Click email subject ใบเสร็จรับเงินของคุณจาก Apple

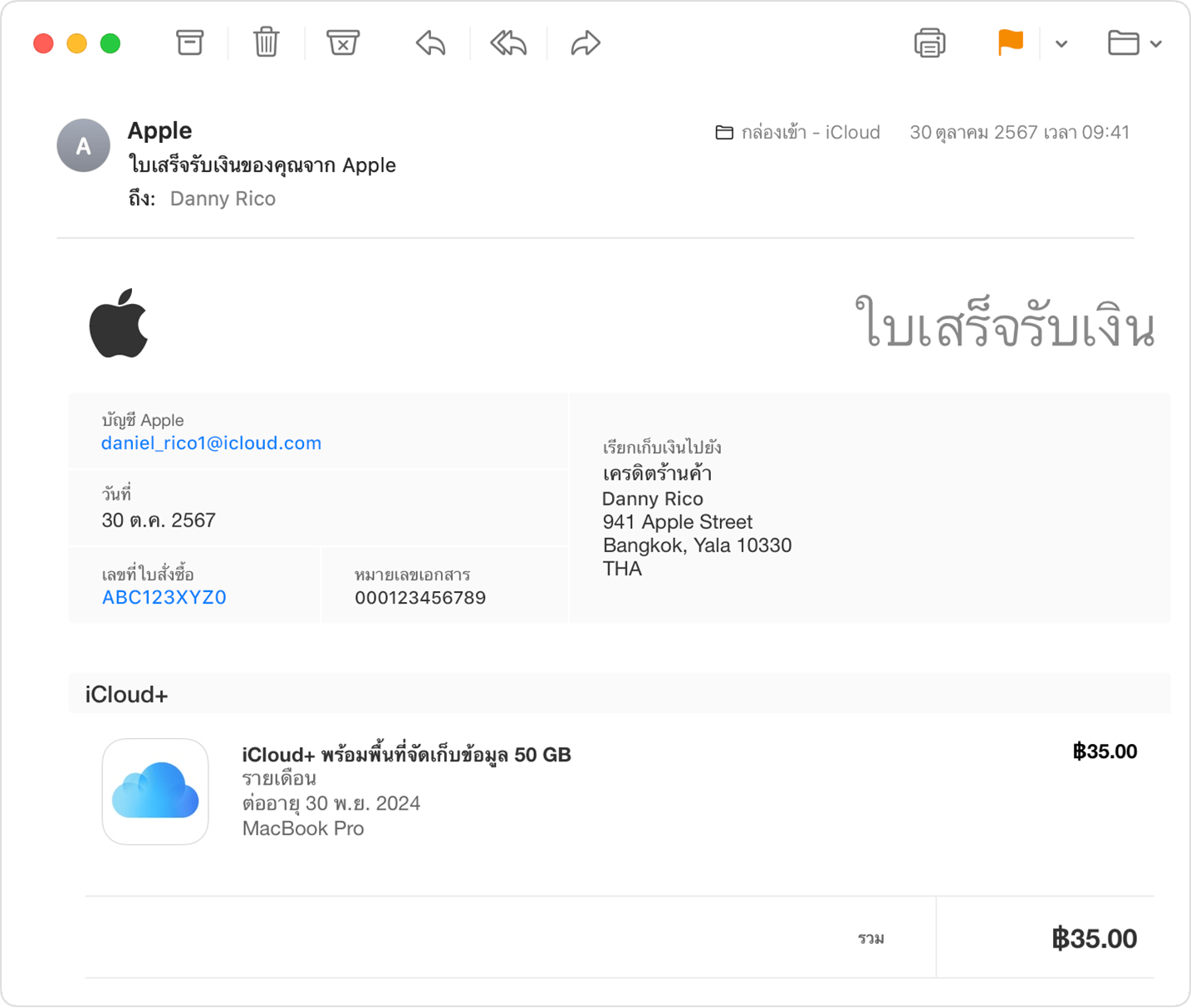262,165
